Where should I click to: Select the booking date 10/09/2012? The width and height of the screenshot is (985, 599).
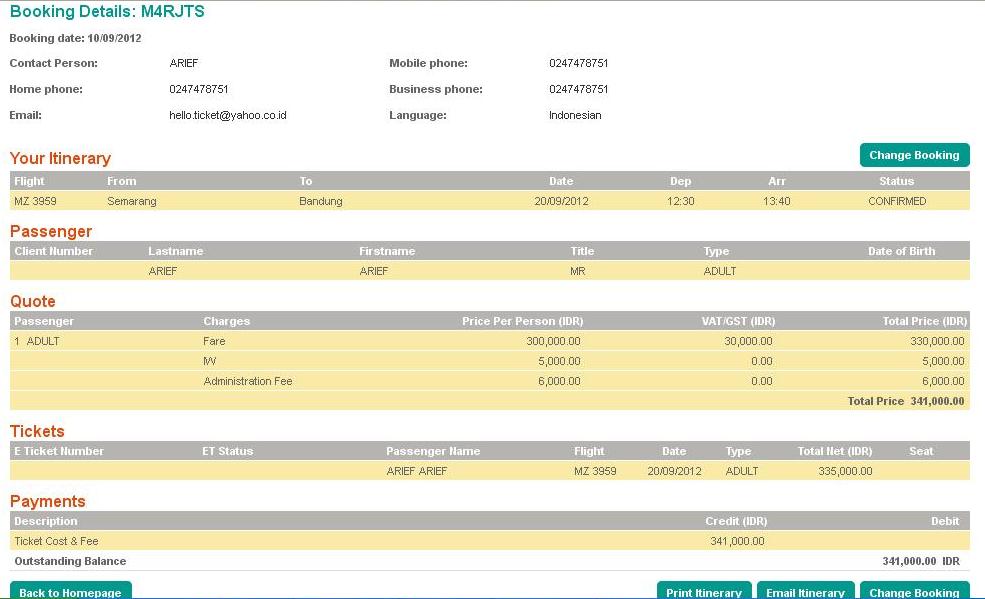tap(114, 38)
